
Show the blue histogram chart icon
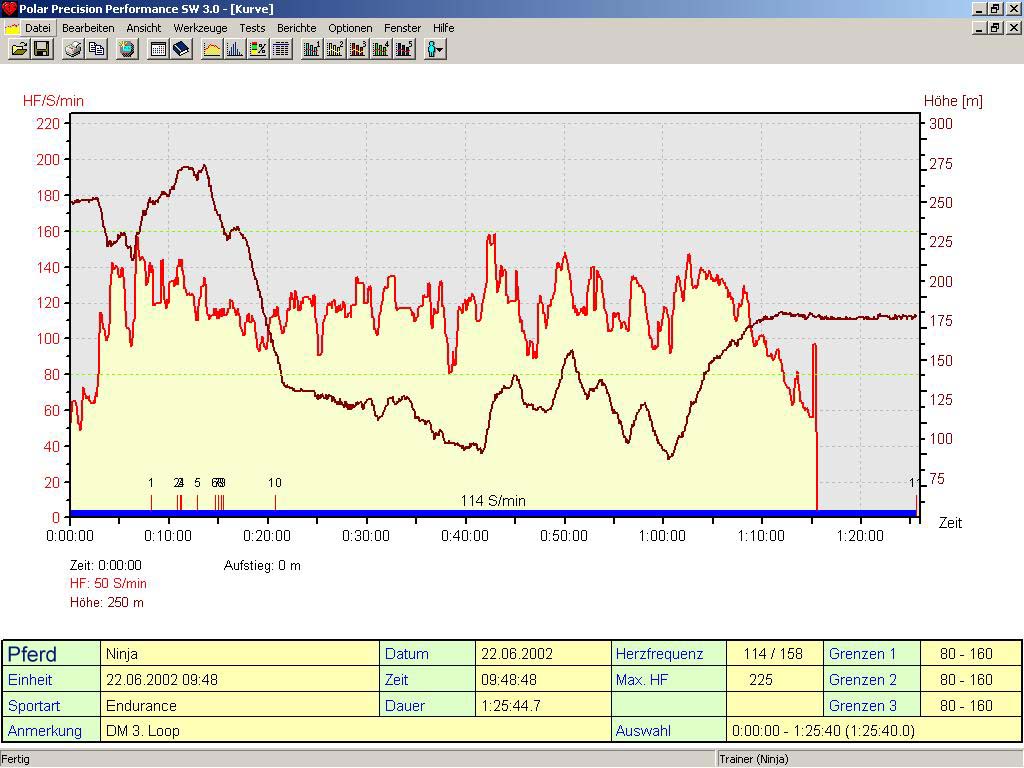tap(235, 49)
